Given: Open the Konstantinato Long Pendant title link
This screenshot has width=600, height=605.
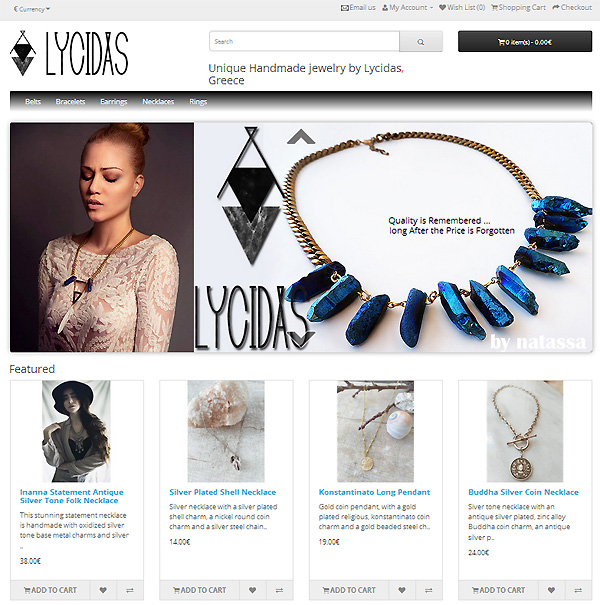Looking at the screenshot, I should point(374,492).
